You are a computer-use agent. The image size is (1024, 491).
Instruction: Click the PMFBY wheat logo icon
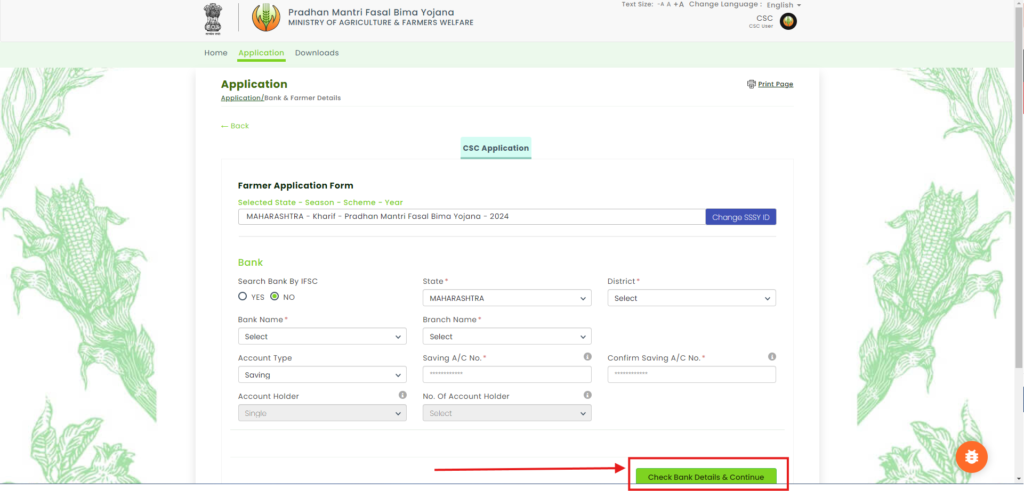pos(266,18)
